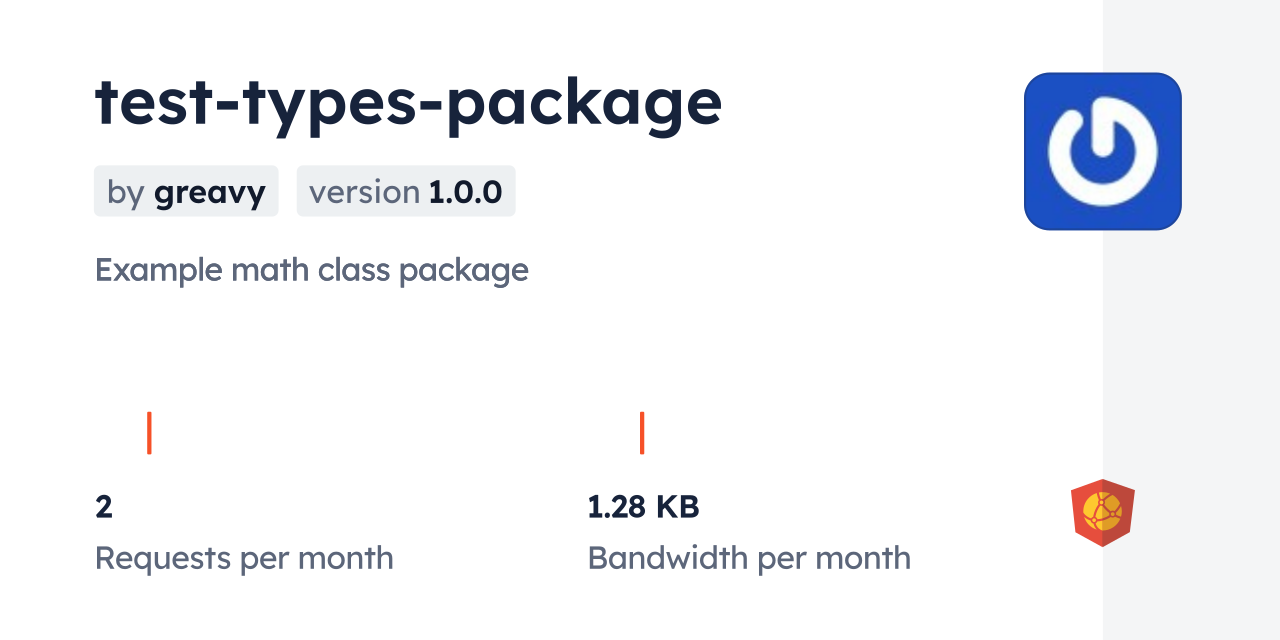The width and height of the screenshot is (1280, 640).
Task: Click the orange bandwidth chart bar
Action: [x=642, y=432]
